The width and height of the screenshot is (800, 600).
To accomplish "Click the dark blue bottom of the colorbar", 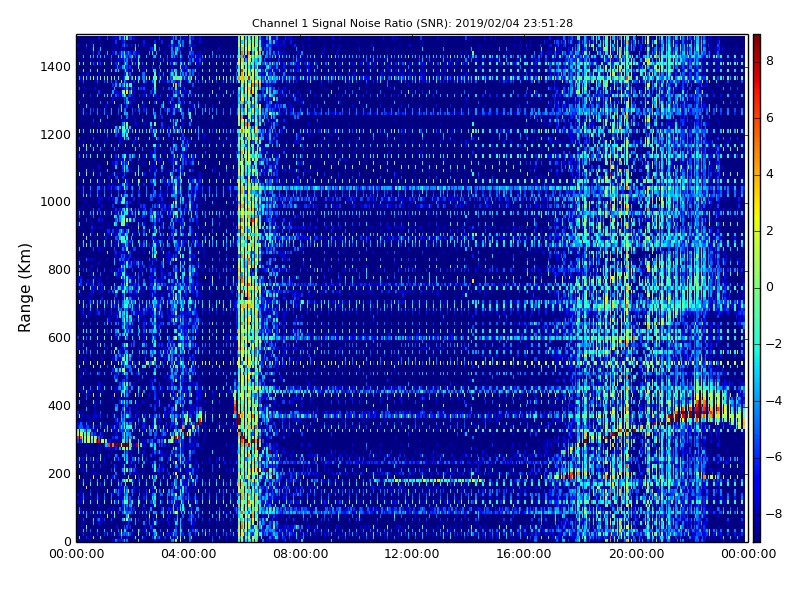I will [757, 531].
